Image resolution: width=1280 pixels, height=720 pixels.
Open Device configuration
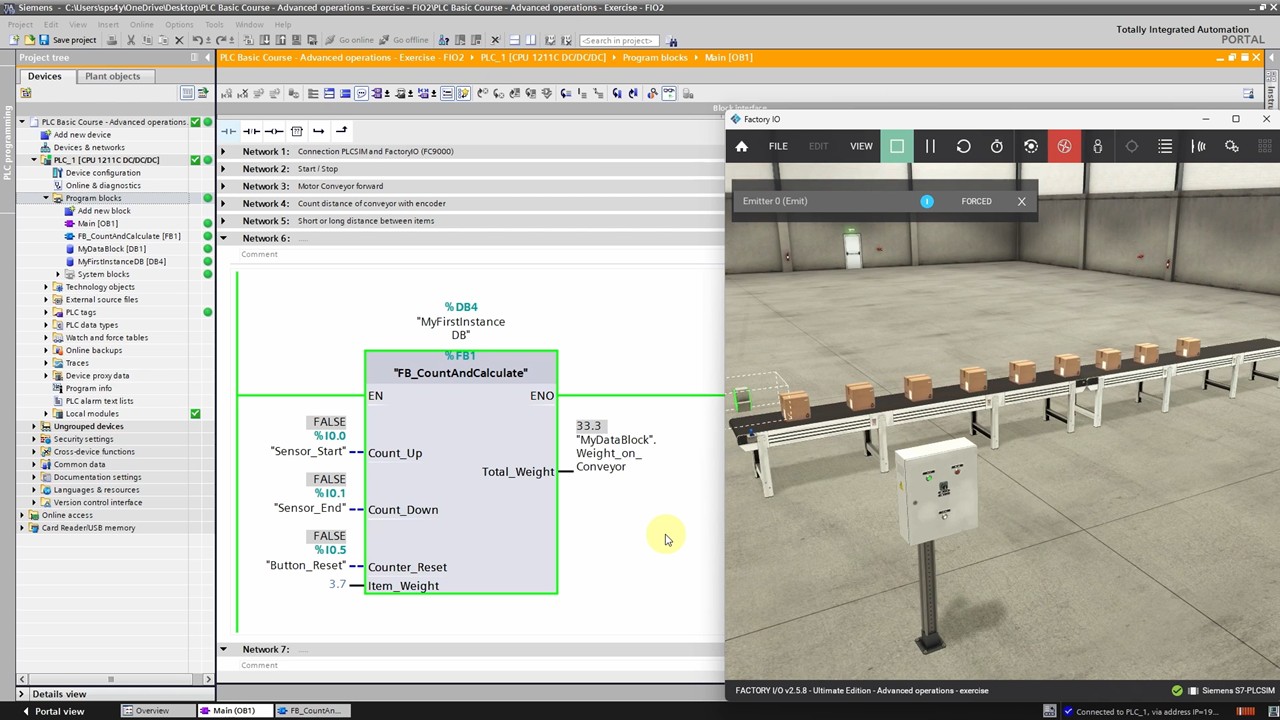point(102,173)
